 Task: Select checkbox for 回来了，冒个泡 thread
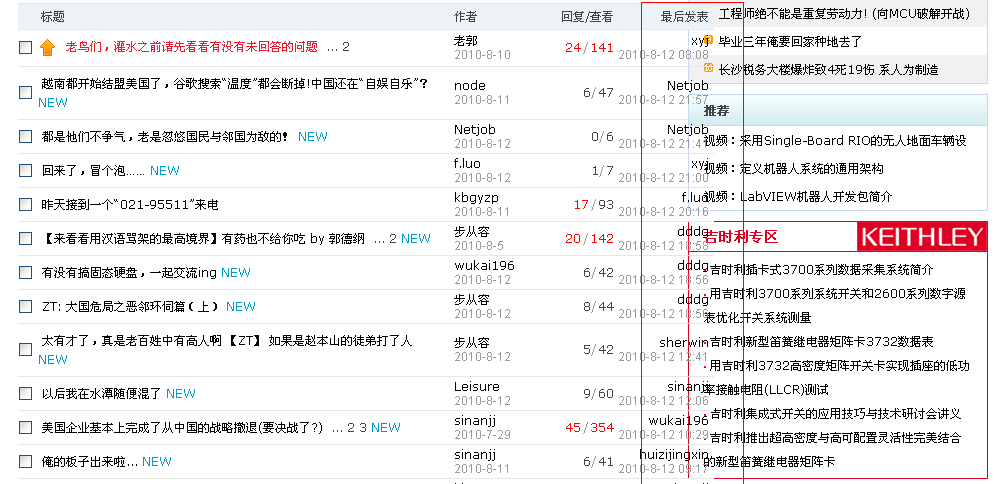tap(25, 171)
